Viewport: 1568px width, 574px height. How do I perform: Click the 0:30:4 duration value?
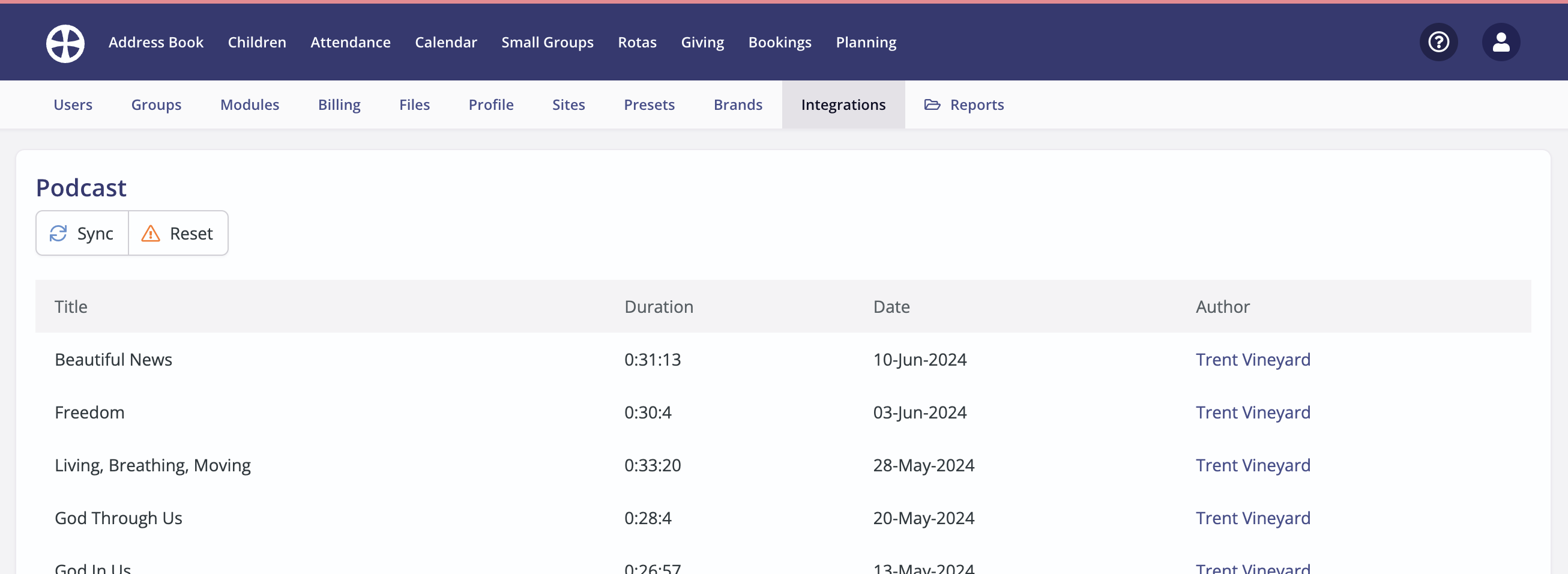point(648,412)
